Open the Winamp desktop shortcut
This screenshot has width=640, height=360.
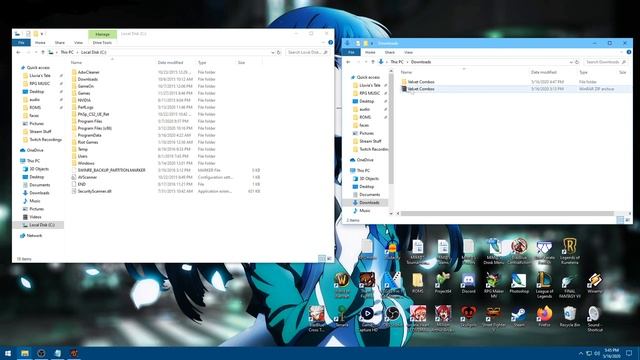[595, 283]
